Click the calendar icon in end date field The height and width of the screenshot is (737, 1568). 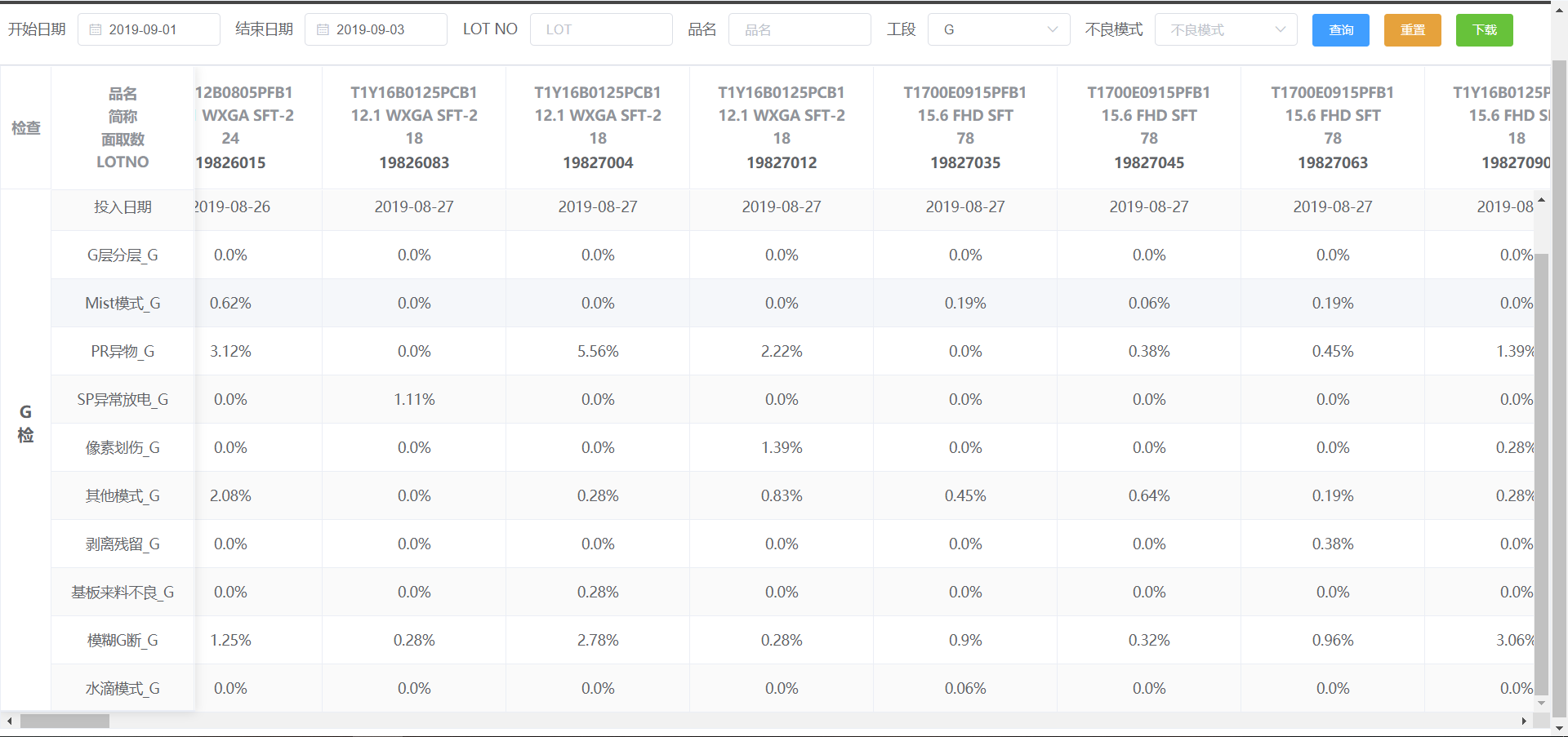[x=323, y=30]
